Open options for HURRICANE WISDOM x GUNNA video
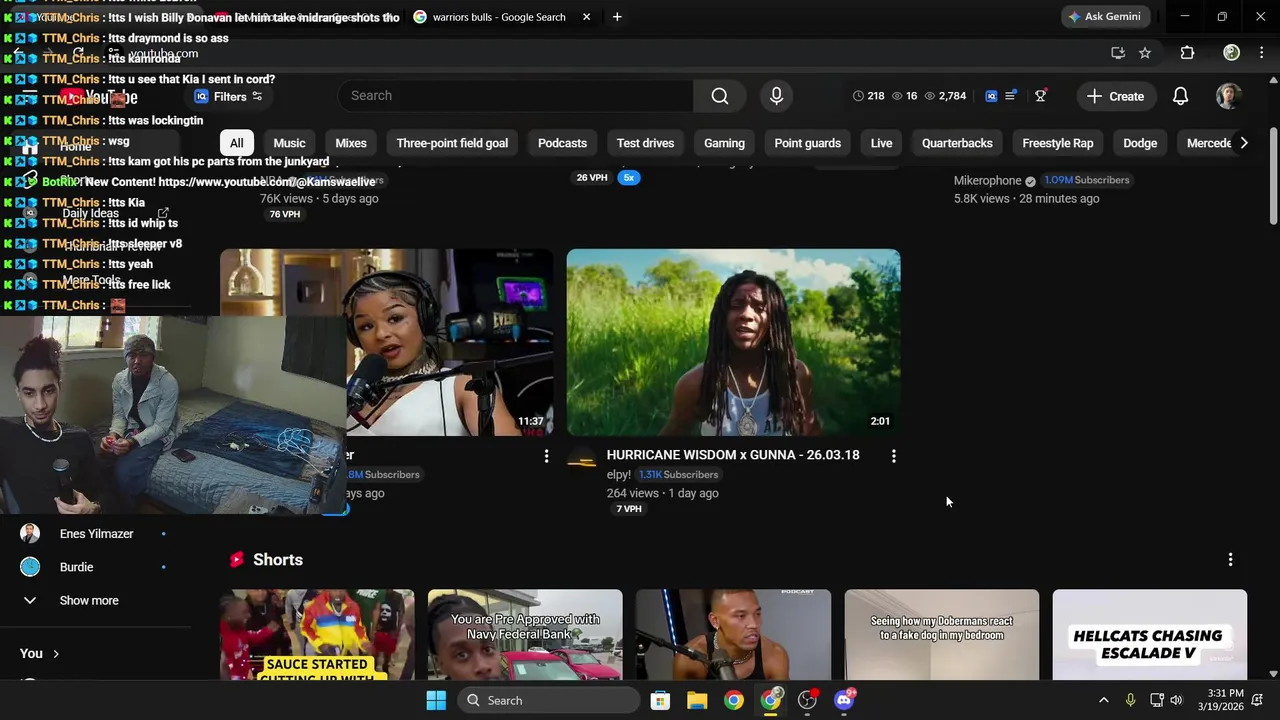1280x720 pixels. click(x=893, y=456)
